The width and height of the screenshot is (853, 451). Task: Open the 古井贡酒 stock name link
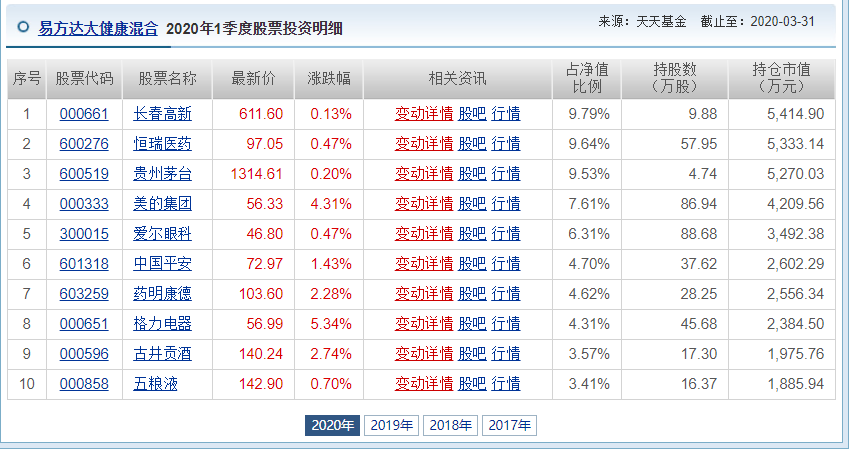pos(162,354)
